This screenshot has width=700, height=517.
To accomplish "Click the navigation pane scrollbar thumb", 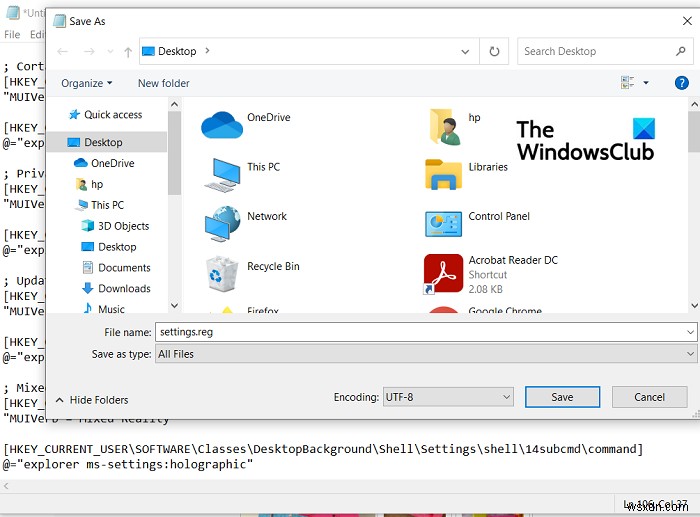I will [x=175, y=153].
